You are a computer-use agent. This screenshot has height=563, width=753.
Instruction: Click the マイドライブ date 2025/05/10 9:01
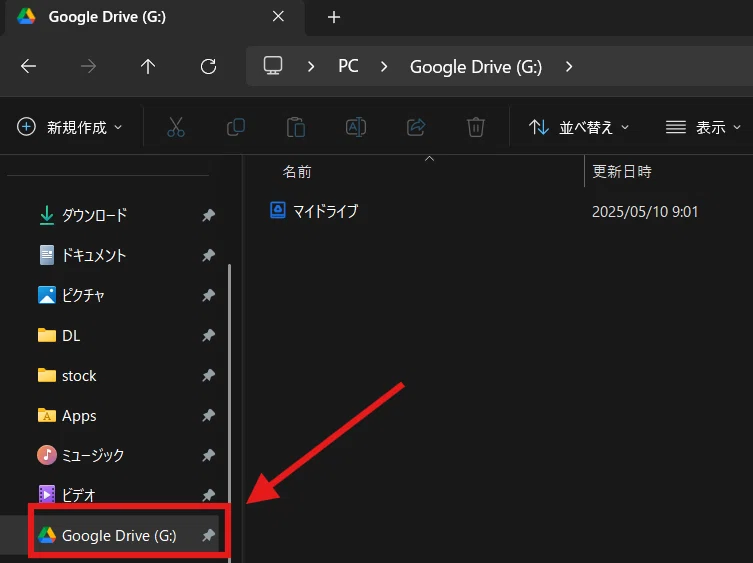645,211
